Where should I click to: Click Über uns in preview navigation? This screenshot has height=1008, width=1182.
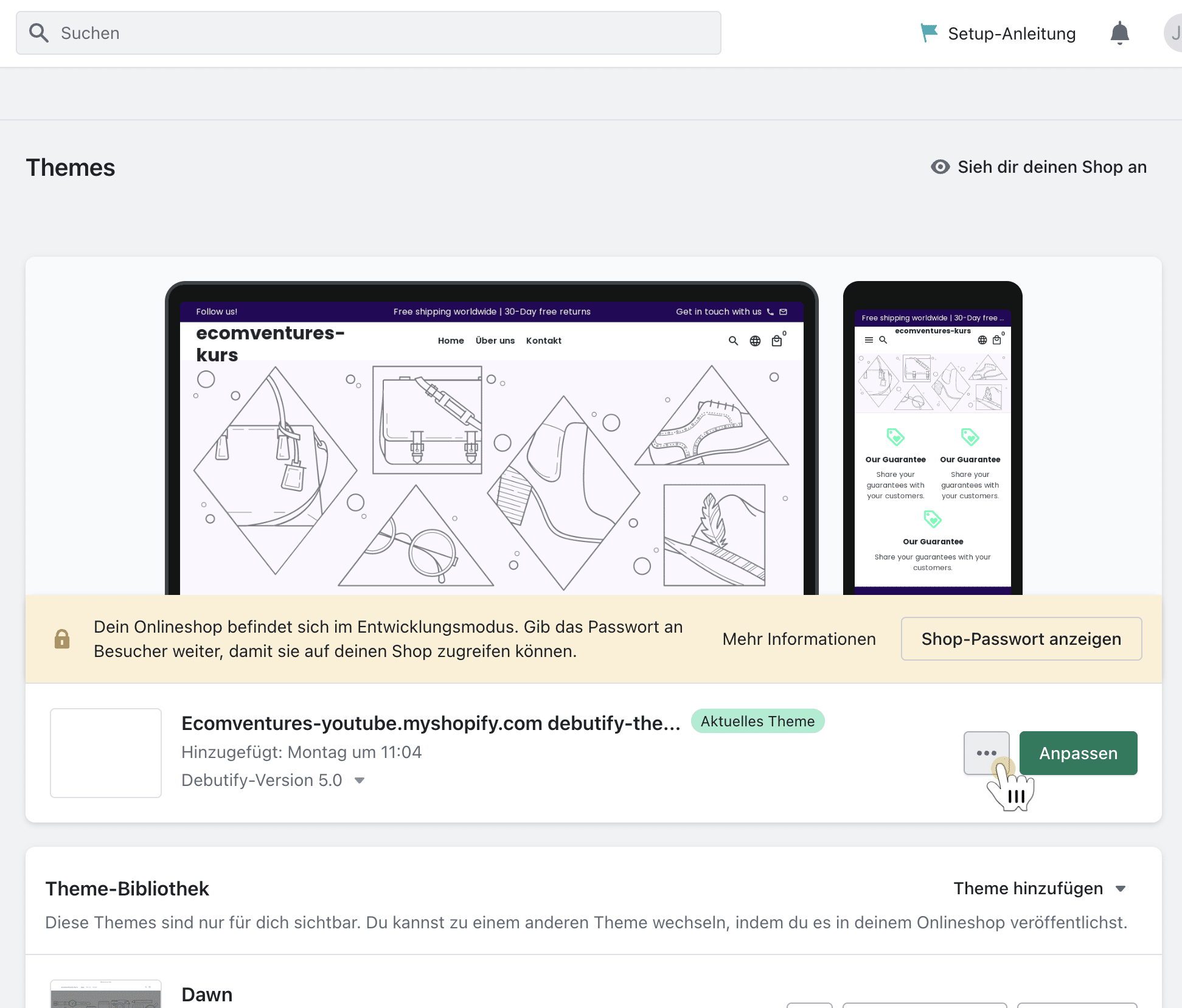click(495, 341)
